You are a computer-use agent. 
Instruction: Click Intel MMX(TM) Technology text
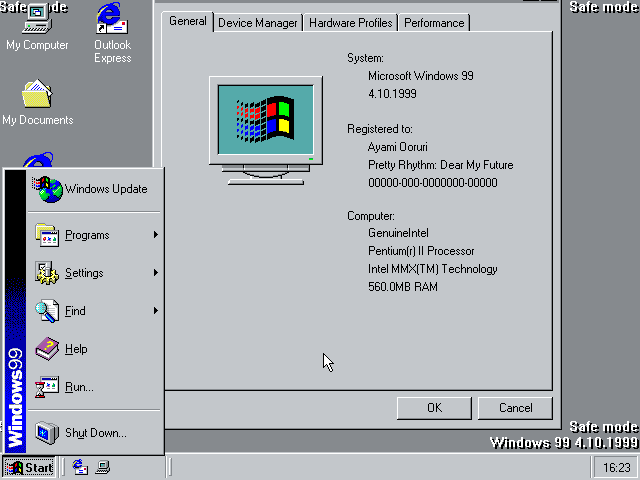[433, 269]
